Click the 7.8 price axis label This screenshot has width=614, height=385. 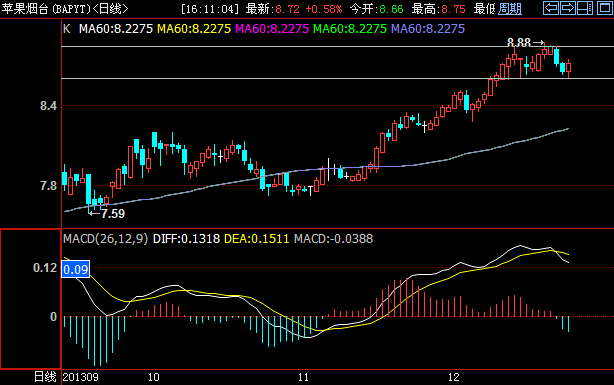48,185
